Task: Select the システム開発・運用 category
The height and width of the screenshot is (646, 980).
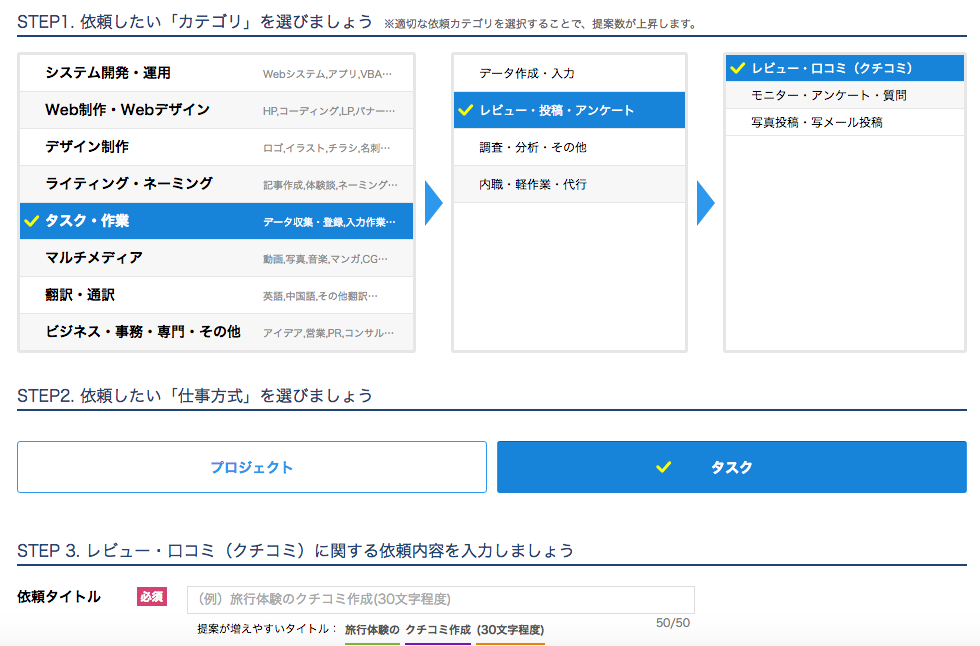Action: point(216,73)
